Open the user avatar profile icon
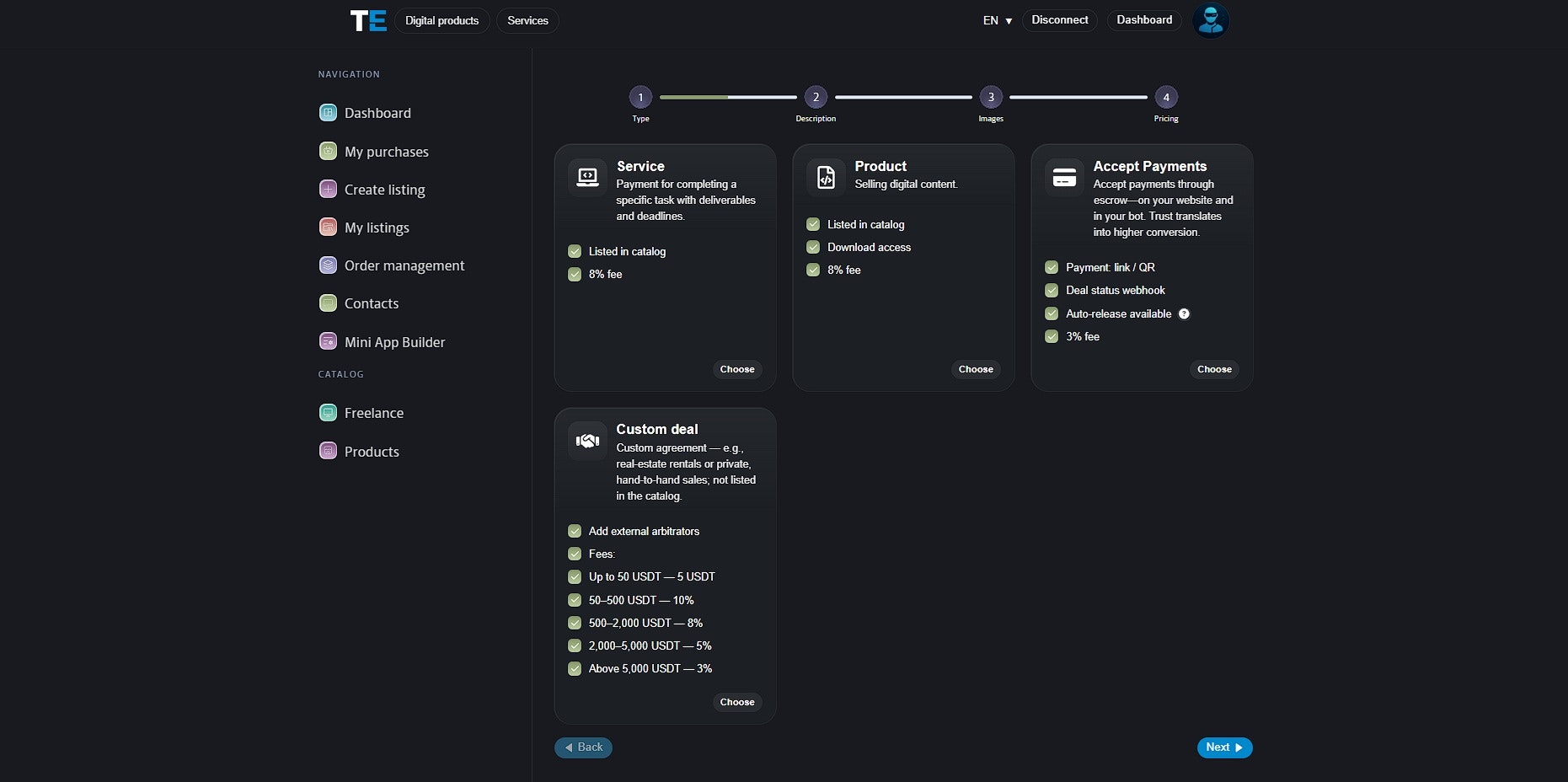The width and height of the screenshot is (1568, 782). 1211,20
